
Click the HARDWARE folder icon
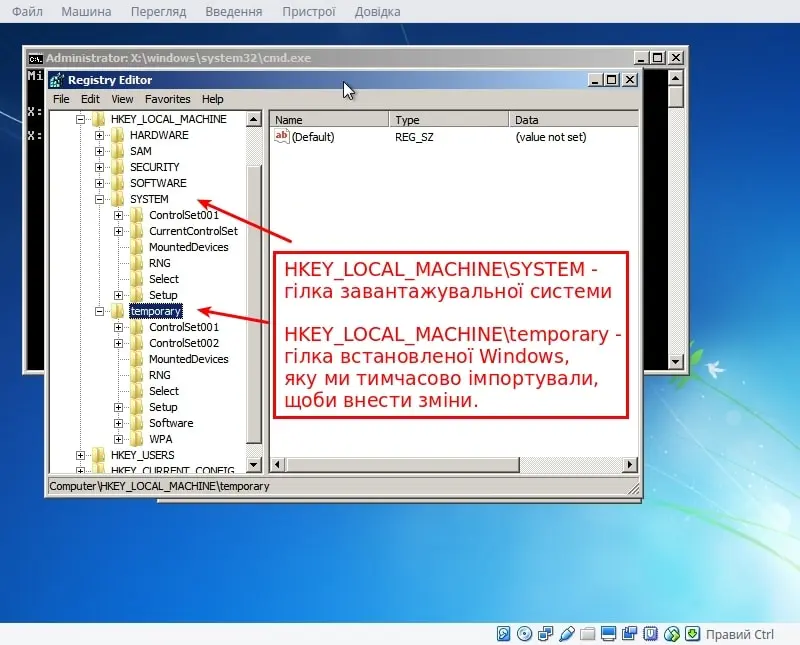tap(118, 135)
